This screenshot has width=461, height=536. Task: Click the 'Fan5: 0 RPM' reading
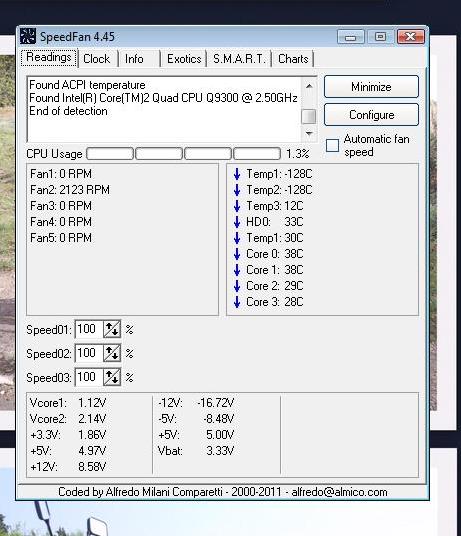[61, 238]
